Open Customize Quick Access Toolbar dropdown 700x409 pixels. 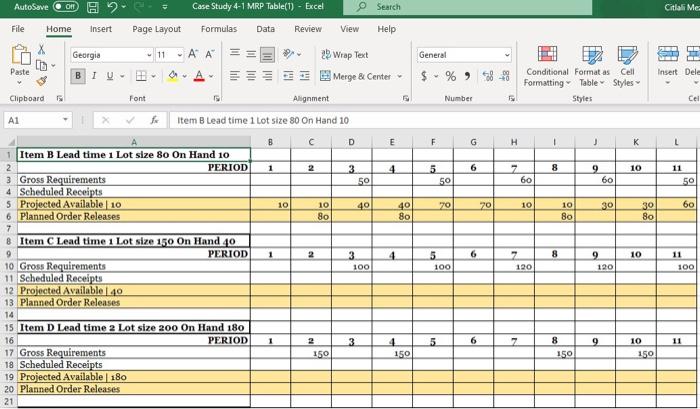pos(165,7)
